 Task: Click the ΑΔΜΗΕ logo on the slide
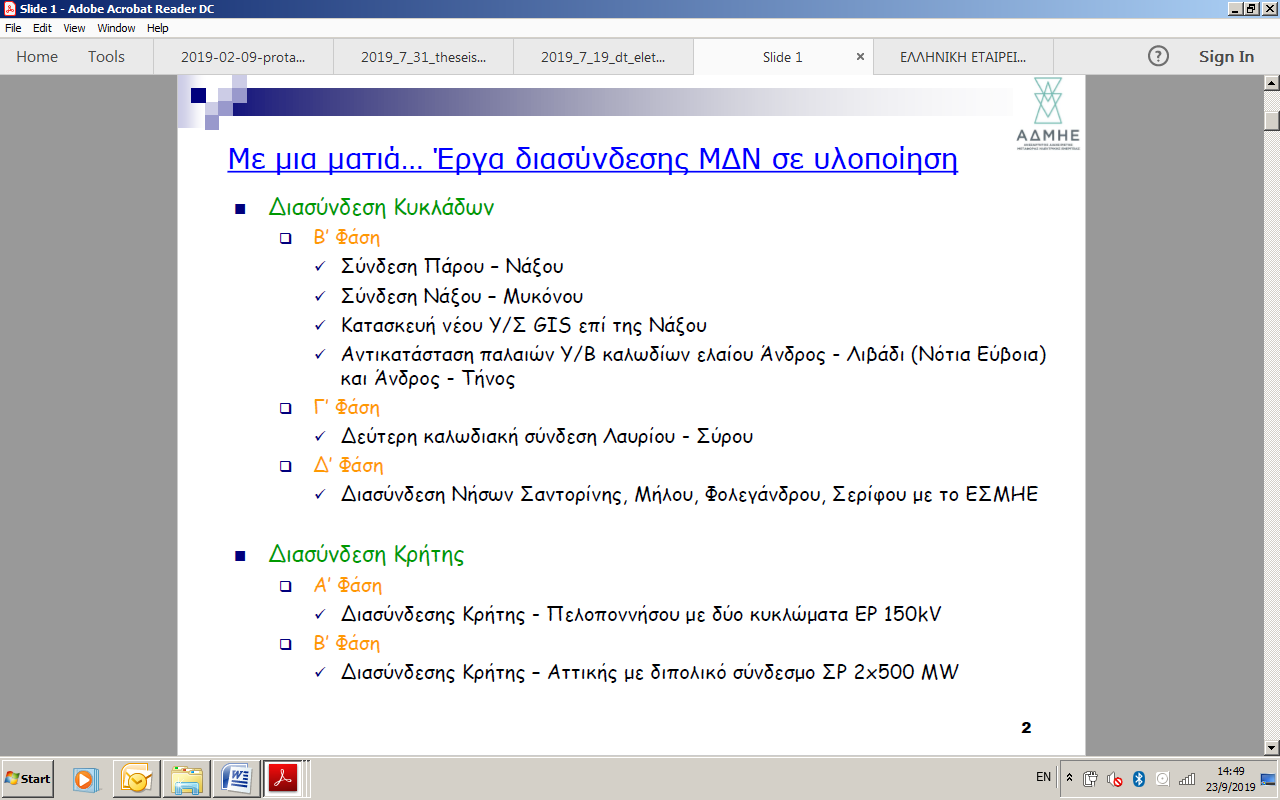(x=1047, y=113)
